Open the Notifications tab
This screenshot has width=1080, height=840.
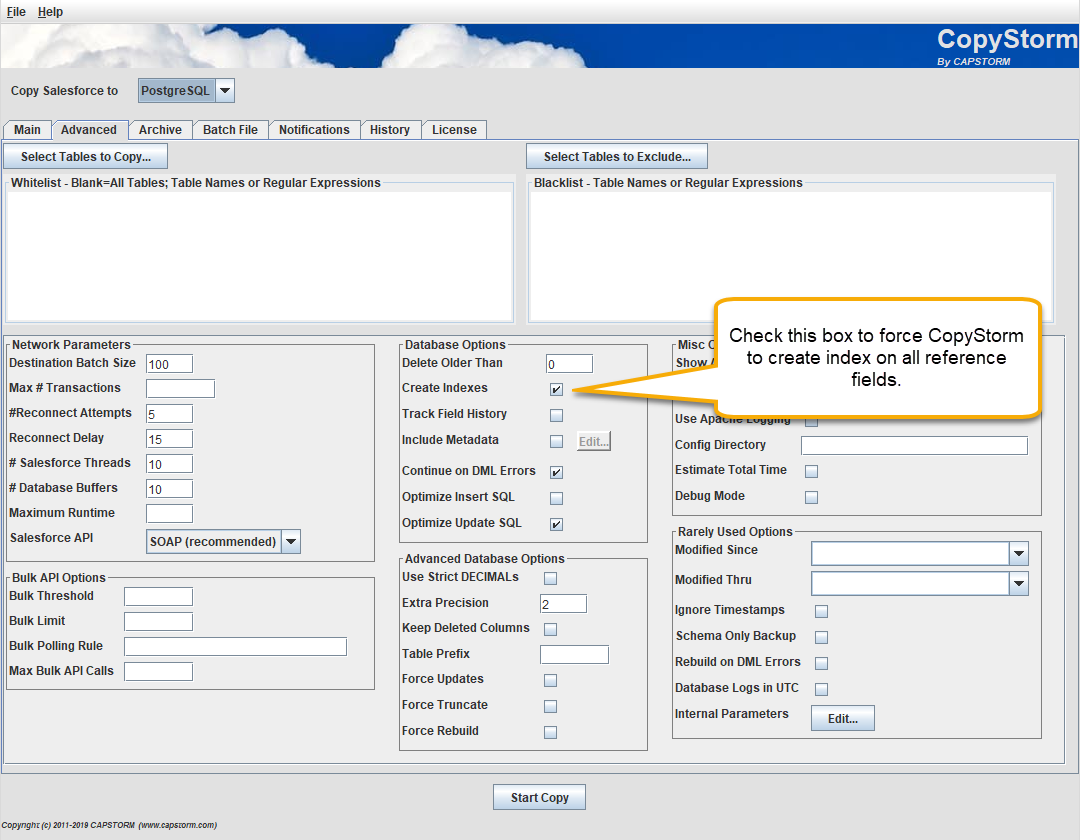click(314, 129)
